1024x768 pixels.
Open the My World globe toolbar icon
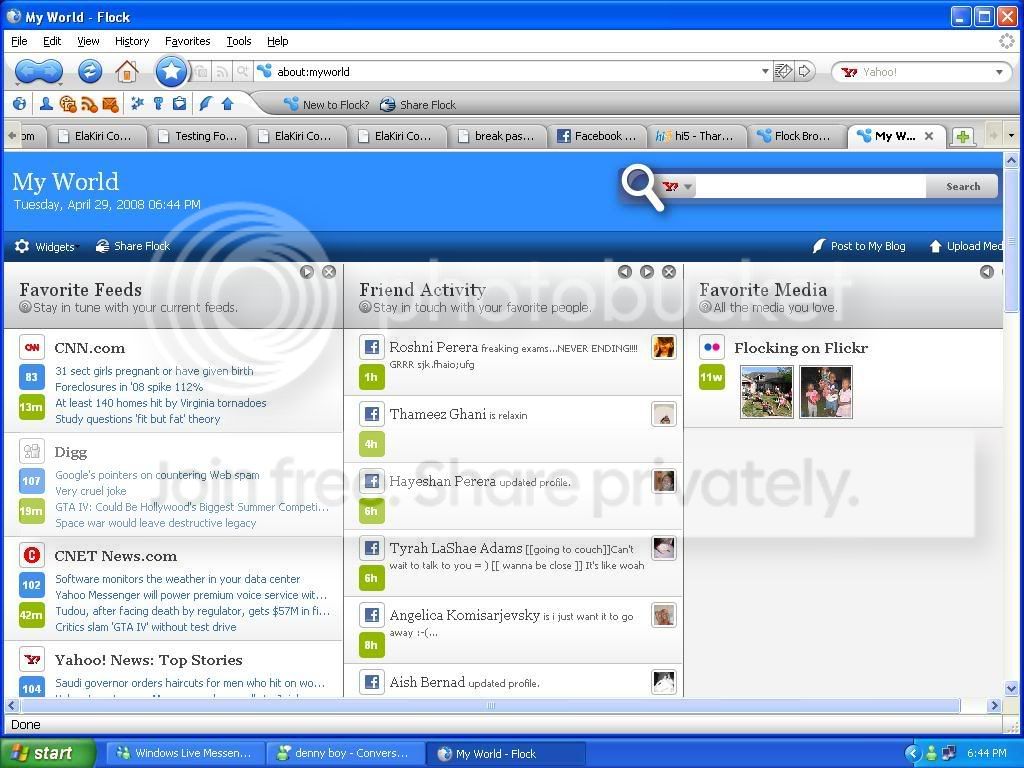(x=20, y=104)
